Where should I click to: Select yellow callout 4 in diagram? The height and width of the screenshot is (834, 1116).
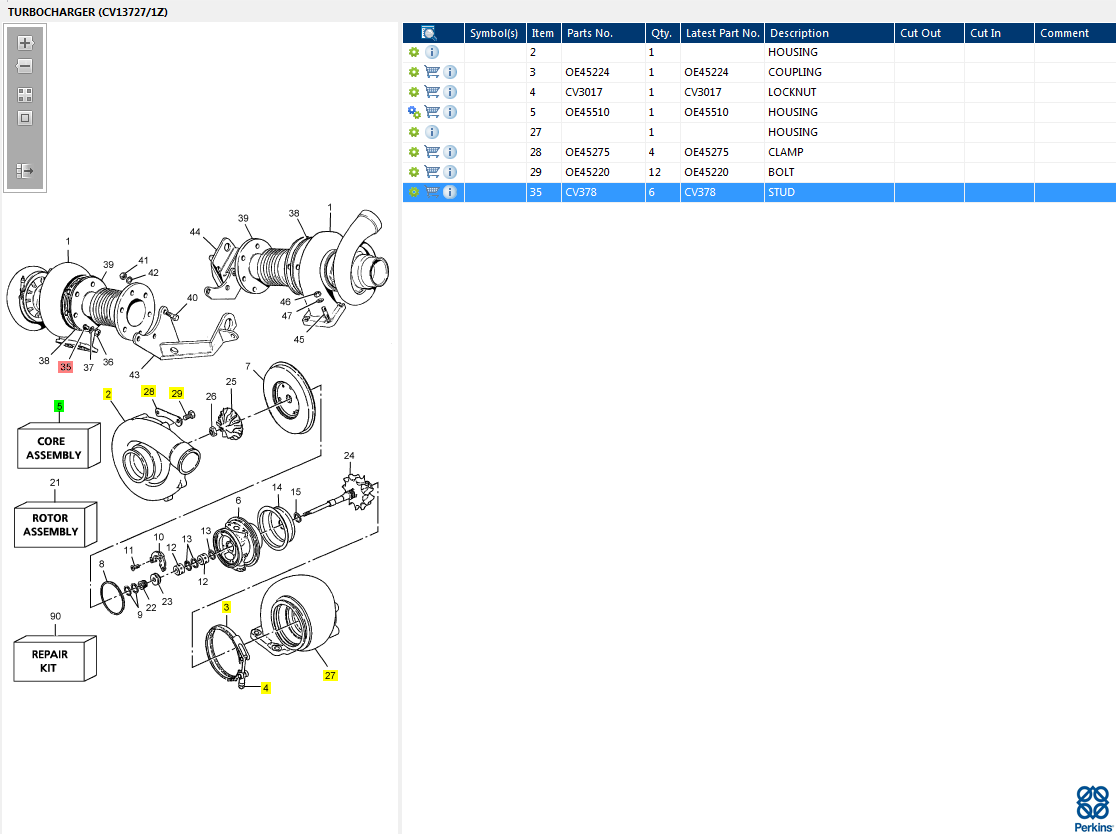(x=265, y=688)
